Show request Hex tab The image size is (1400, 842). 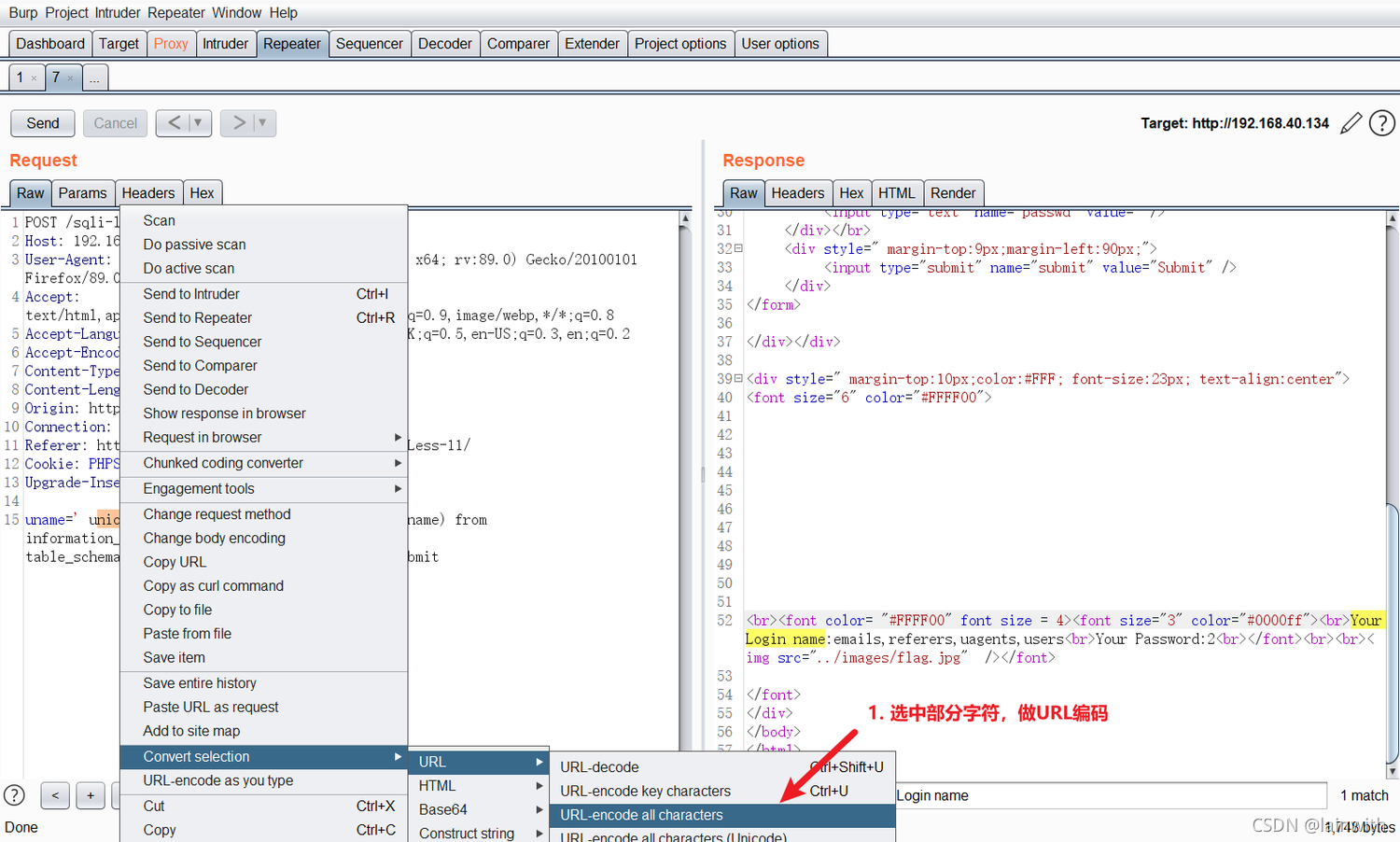pyautogui.click(x=203, y=193)
